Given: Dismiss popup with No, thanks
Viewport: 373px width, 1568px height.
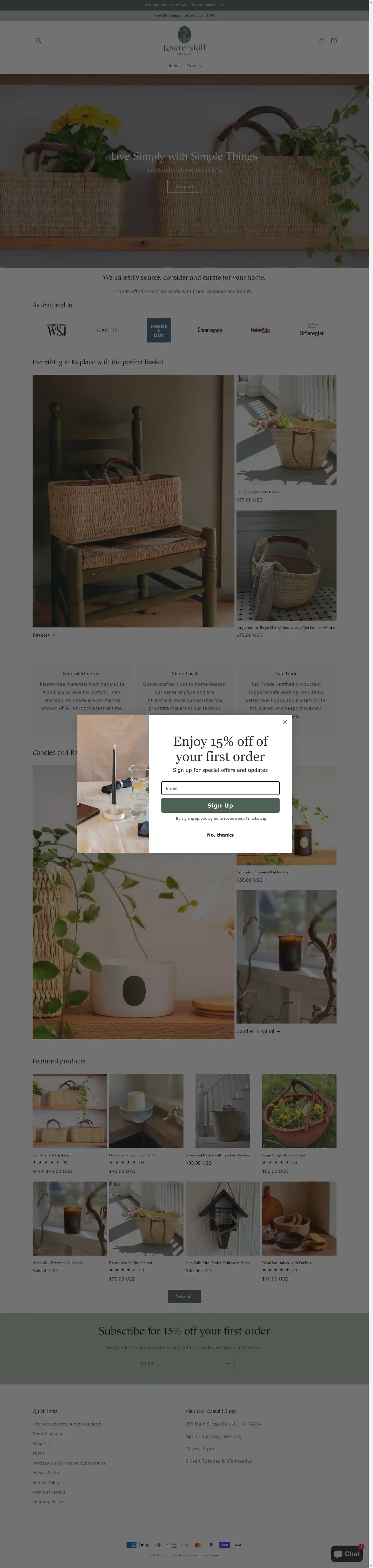Looking at the screenshot, I should pos(220,835).
